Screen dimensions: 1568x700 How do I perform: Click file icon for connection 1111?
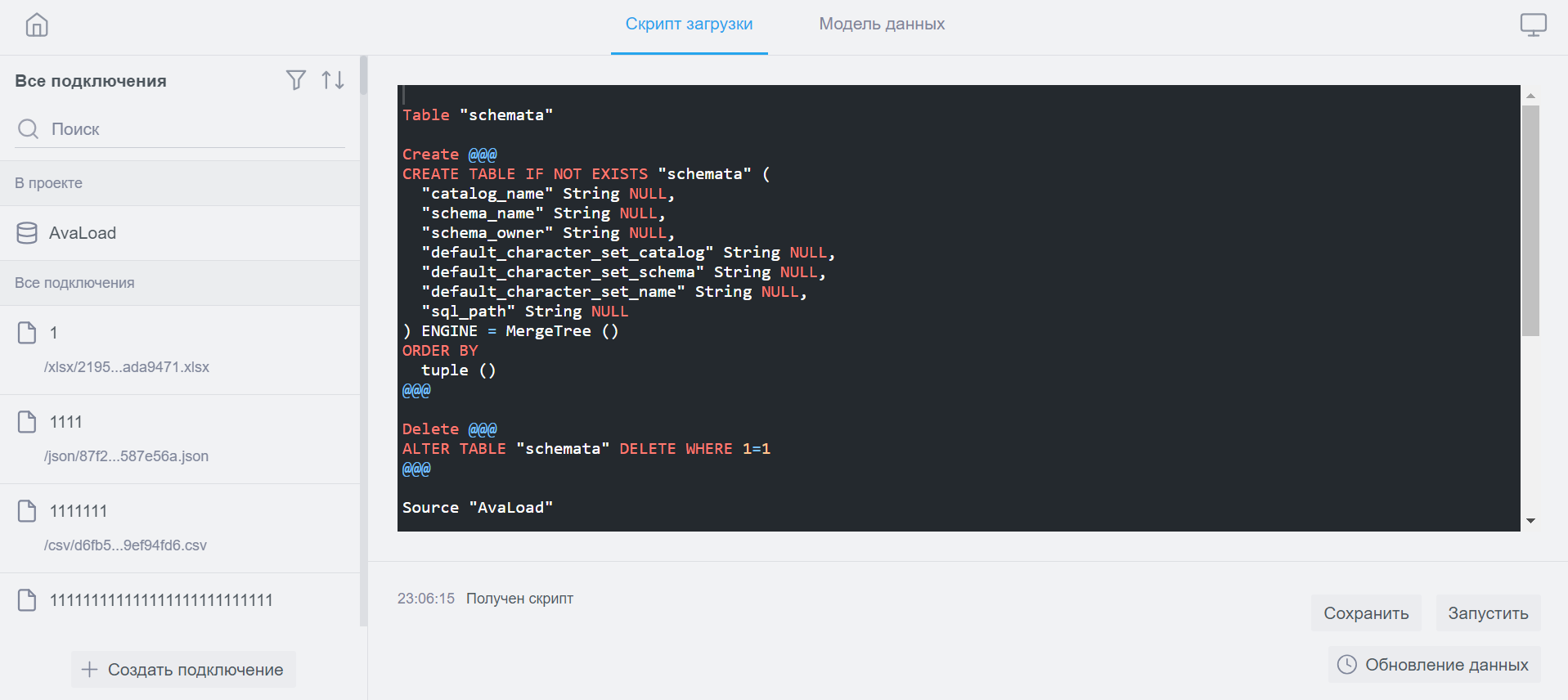point(27,422)
